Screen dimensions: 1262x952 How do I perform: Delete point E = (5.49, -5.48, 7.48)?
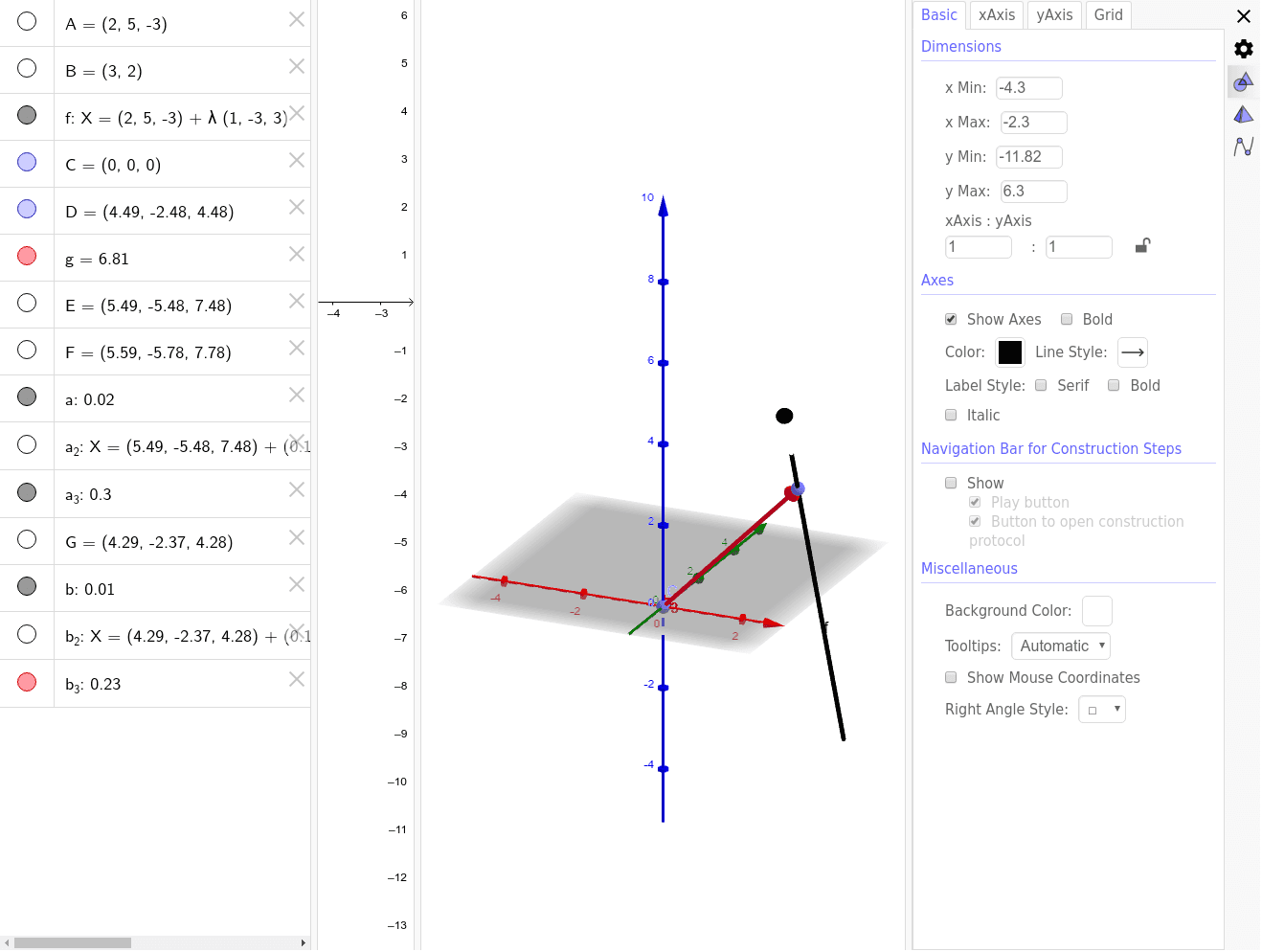click(297, 301)
